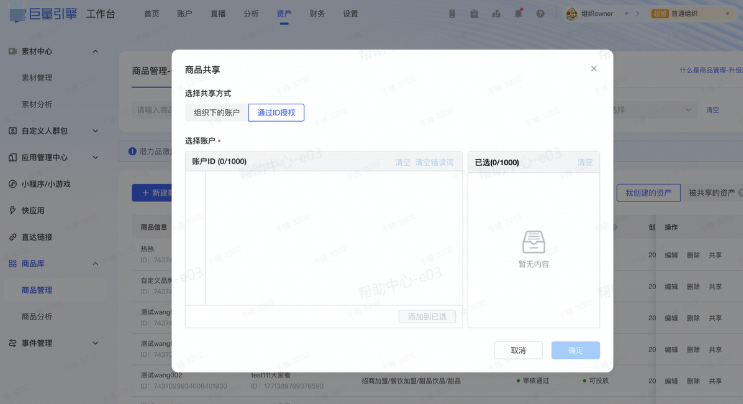Screen dimensions: 743x404
Task: Open the 分析 top navigation item
Action: (x=251, y=14)
